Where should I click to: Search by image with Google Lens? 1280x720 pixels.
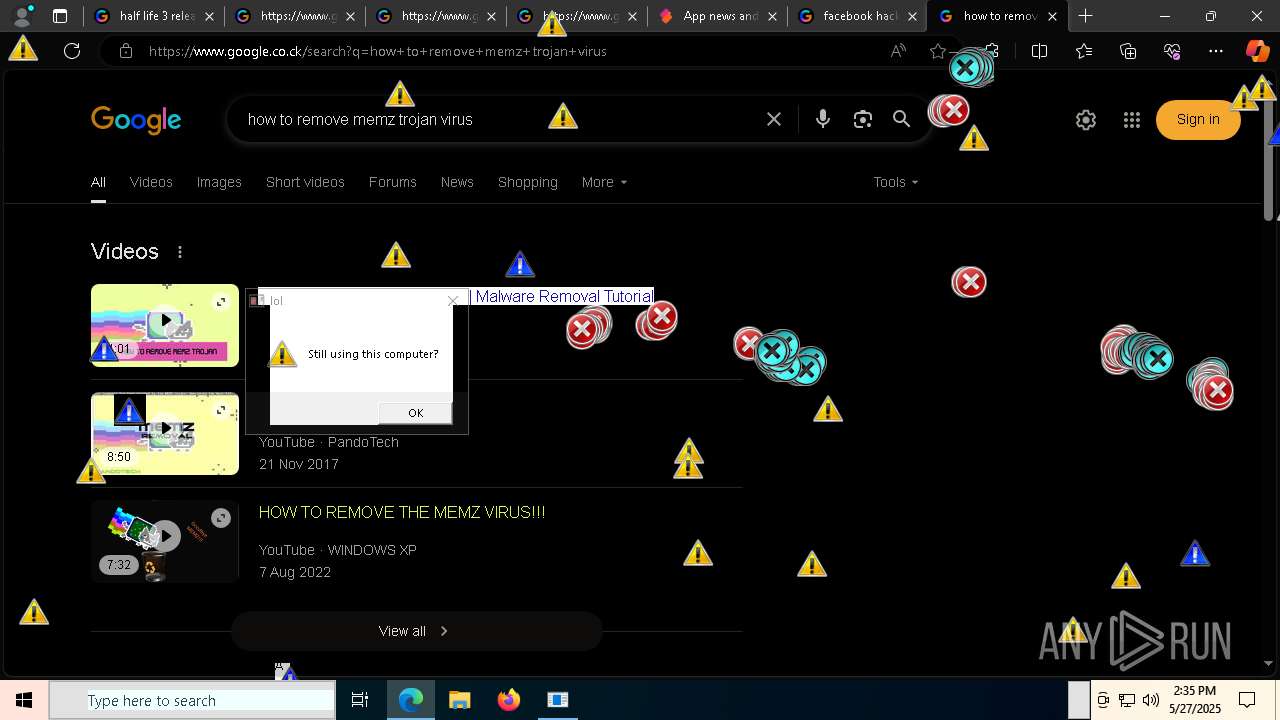click(x=863, y=119)
